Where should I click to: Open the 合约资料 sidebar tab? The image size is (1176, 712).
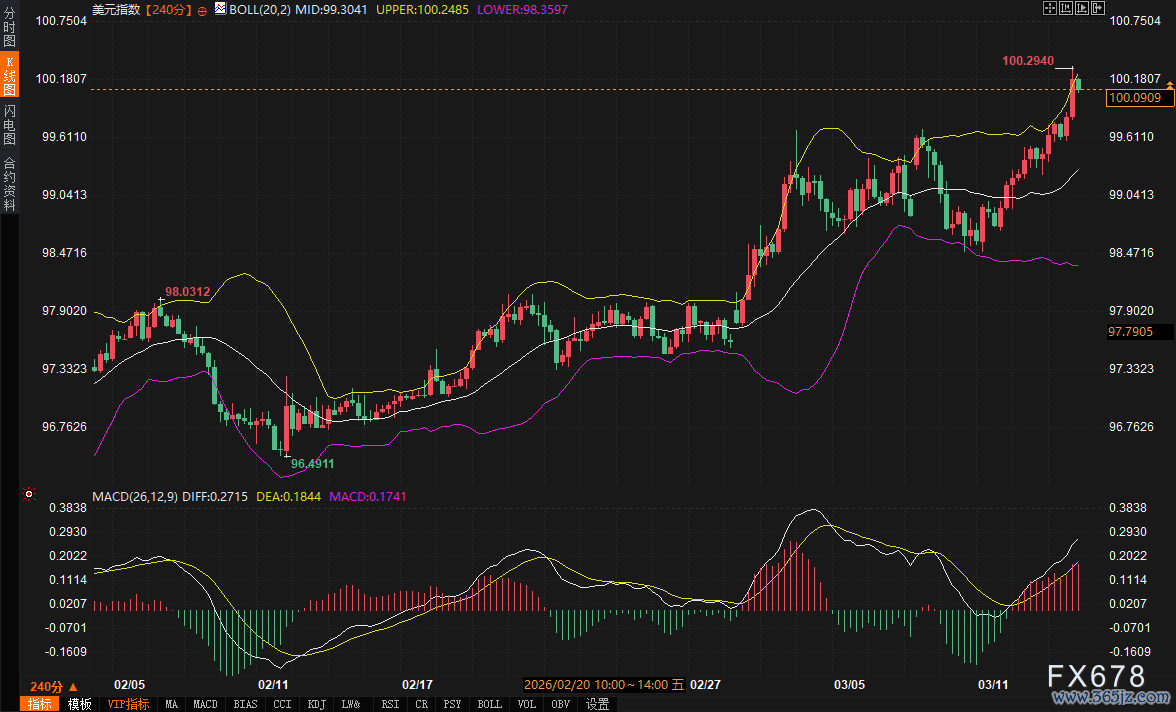pos(9,183)
